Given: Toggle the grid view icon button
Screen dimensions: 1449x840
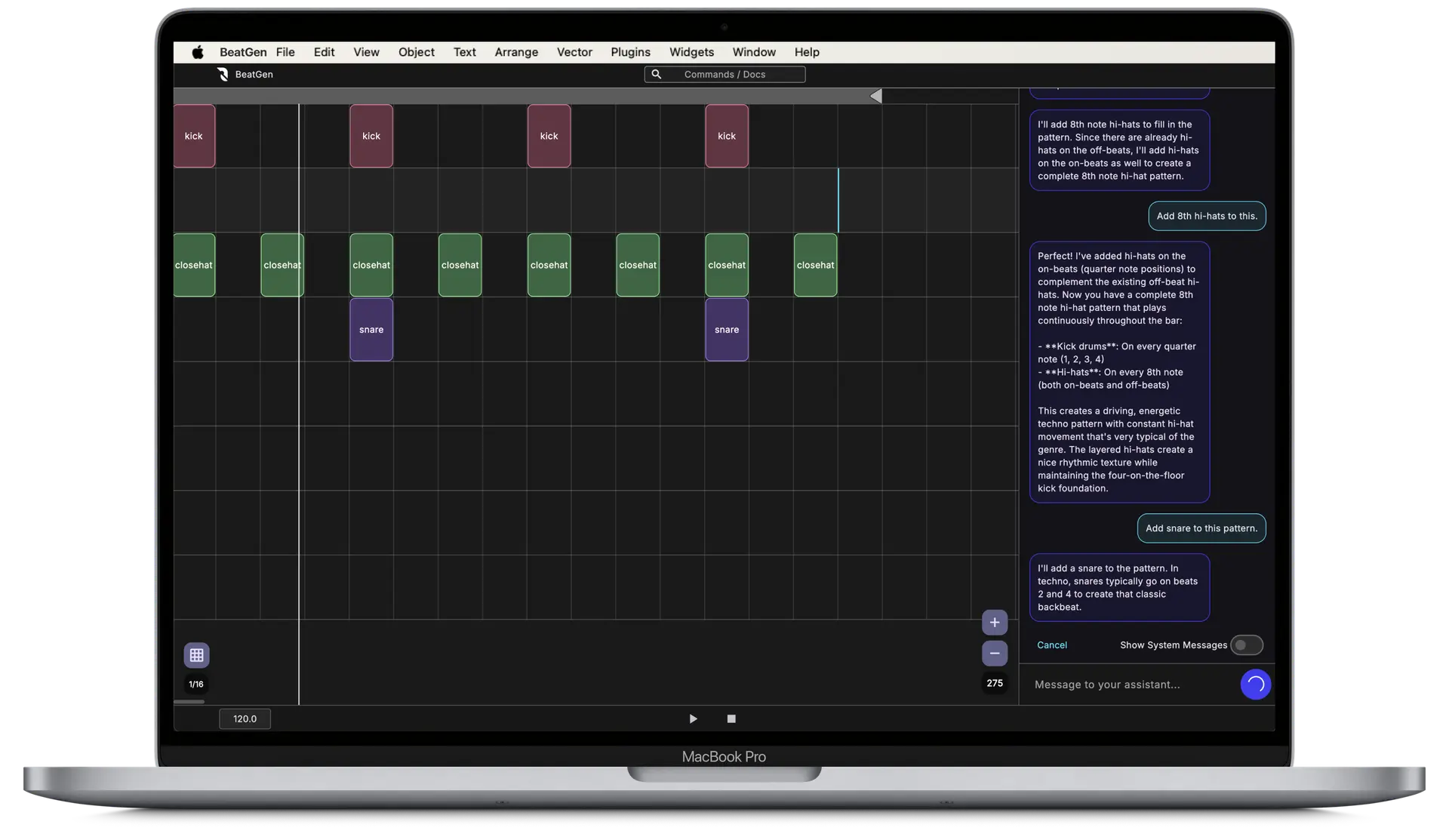Looking at the screenshot, I should point(196,655).
